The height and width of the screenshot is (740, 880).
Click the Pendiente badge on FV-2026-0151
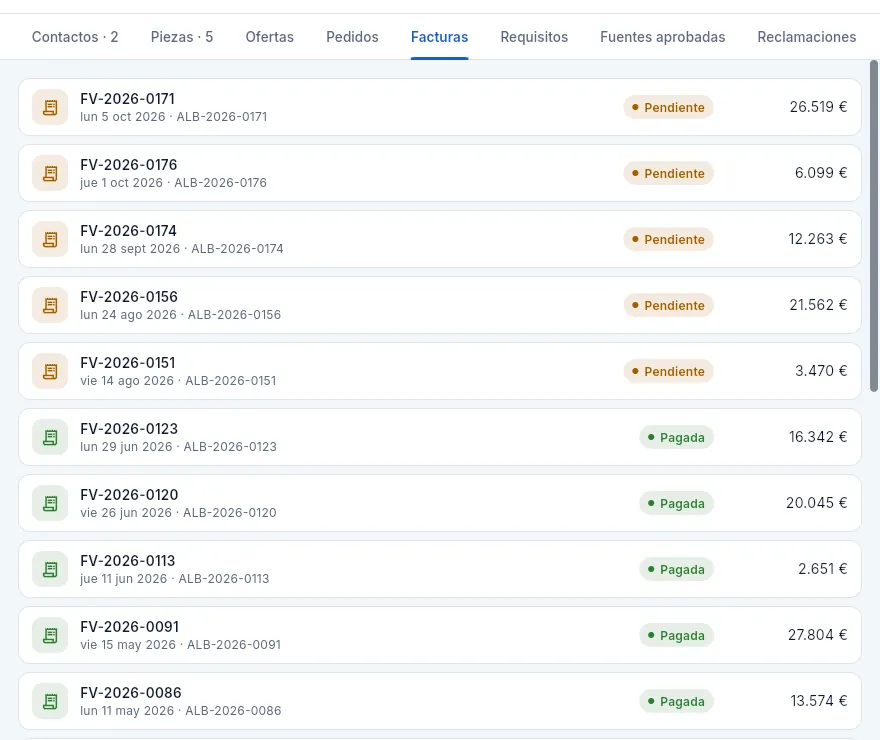coord(668,371)
